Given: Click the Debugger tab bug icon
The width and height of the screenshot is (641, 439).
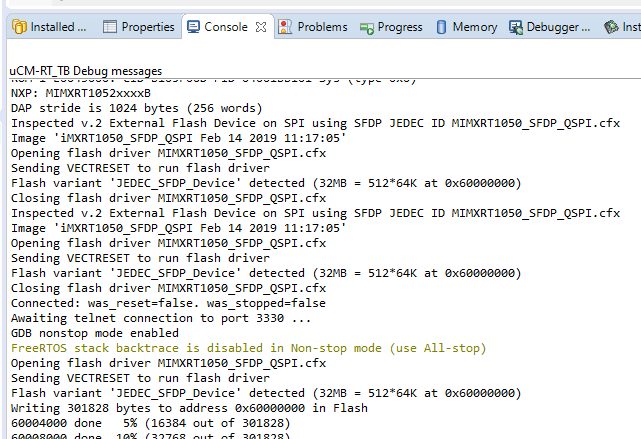Looking at the screenshot, I should tap(516, 27).
